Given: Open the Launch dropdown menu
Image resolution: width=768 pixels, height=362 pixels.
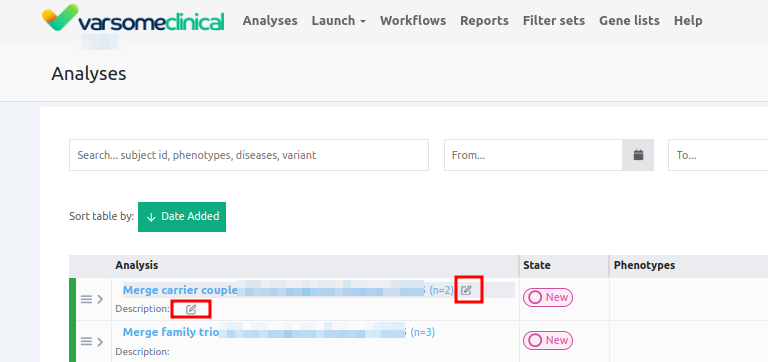Looking at the screenshot, I should pos(338,21).
